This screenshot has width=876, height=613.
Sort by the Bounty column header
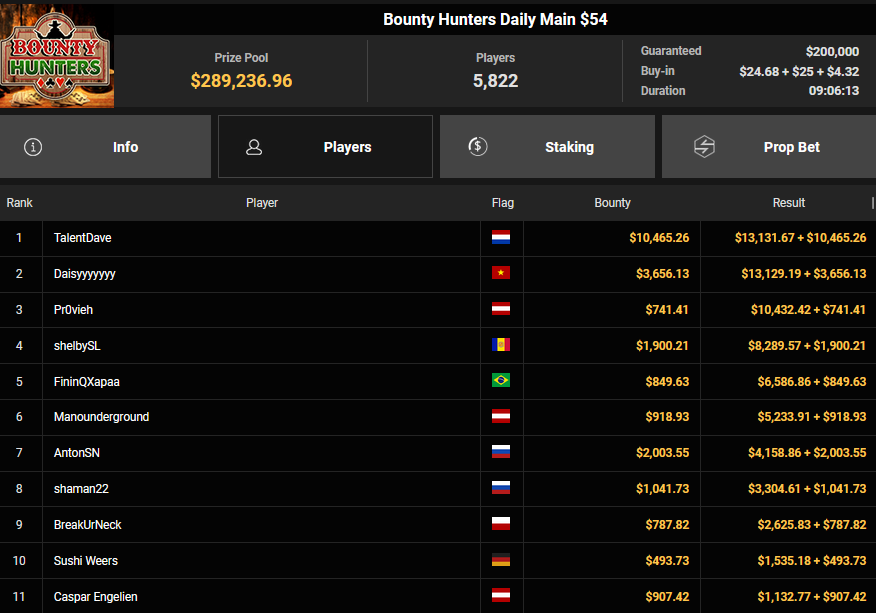point(612,203)
